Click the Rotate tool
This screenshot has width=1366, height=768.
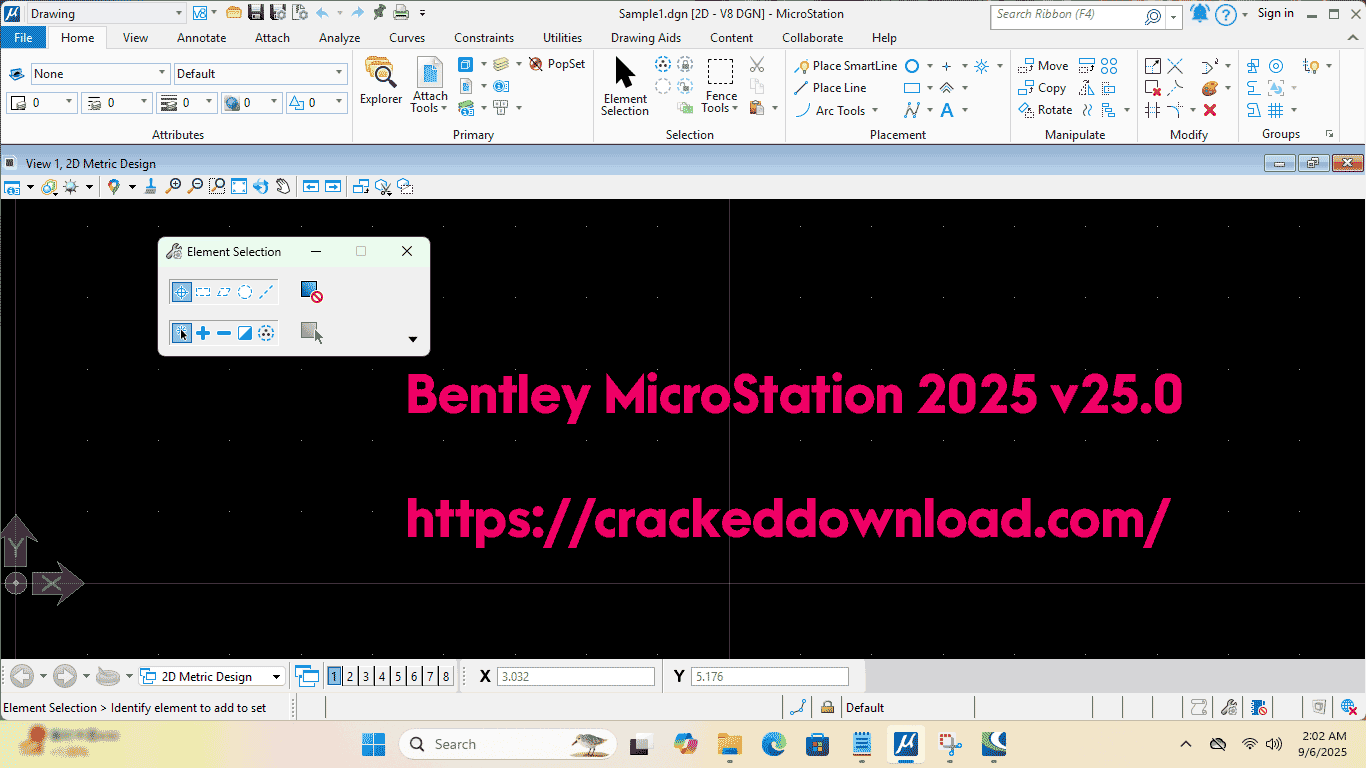(1045, 110)
